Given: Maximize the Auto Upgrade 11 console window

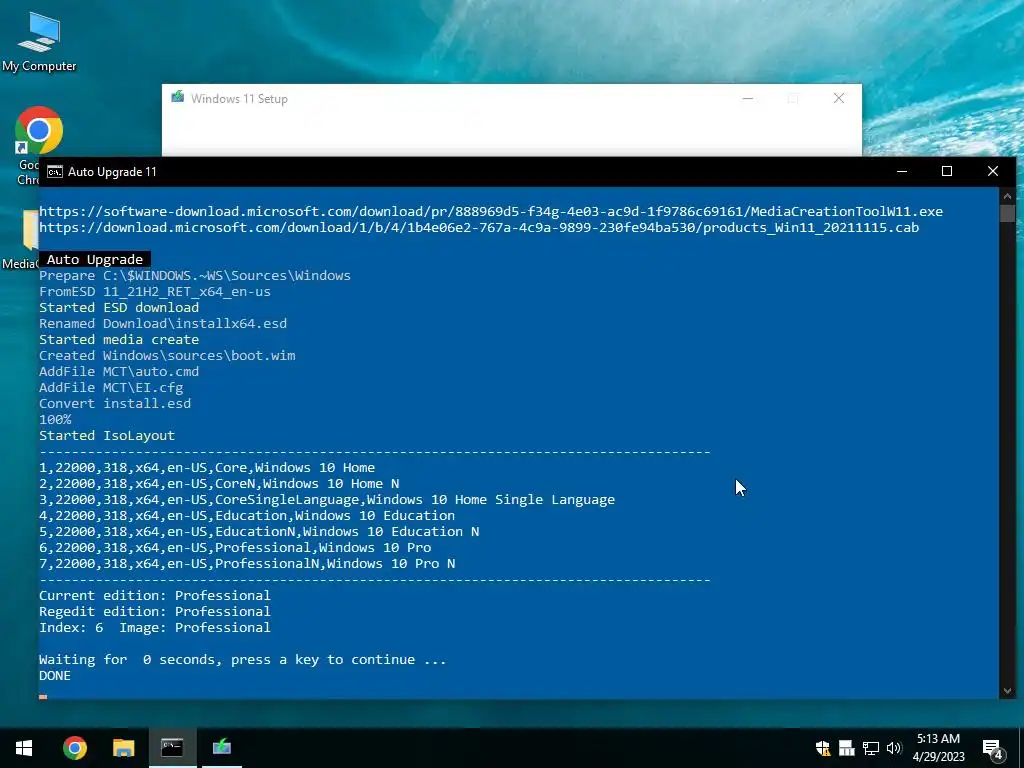Looking at the screenshot, I should click(947, 171).
